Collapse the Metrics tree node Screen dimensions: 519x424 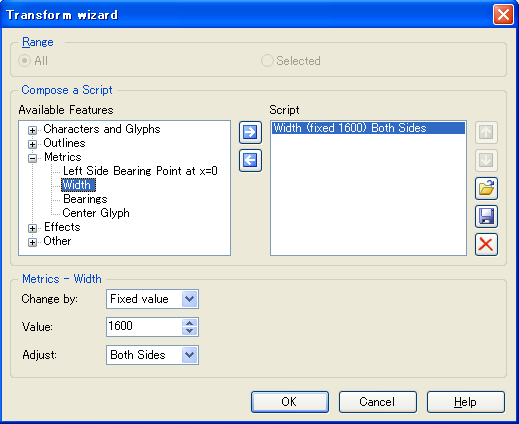pos(32,158)
